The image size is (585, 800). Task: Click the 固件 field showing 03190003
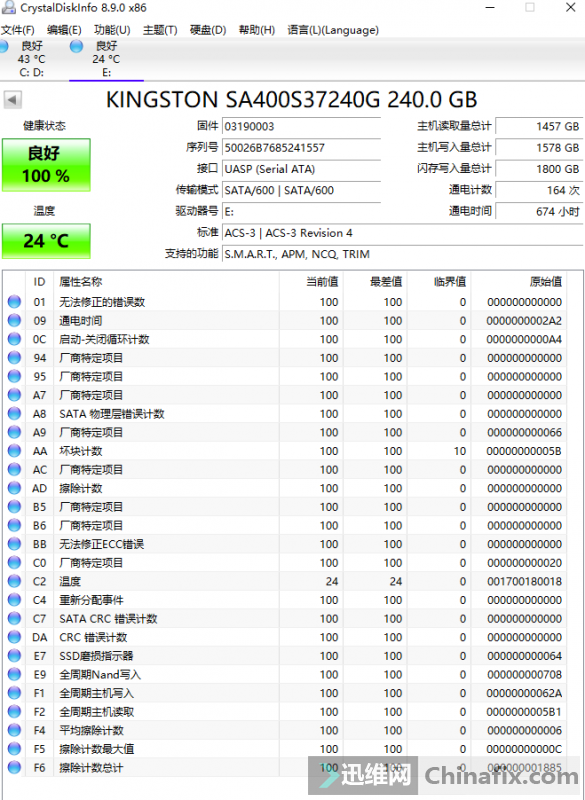[x=301, y=126]
